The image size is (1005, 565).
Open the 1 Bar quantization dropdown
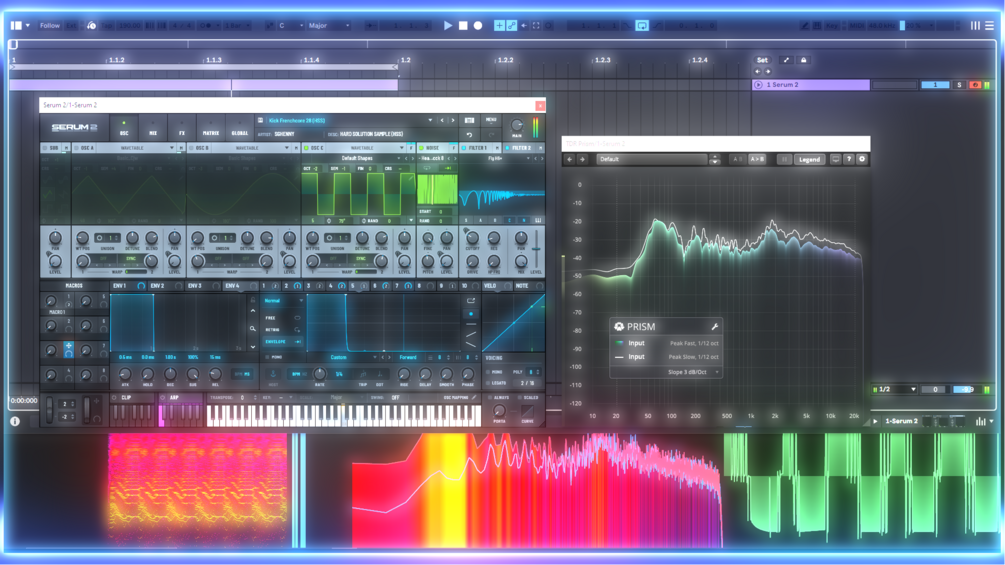point(237,26)
